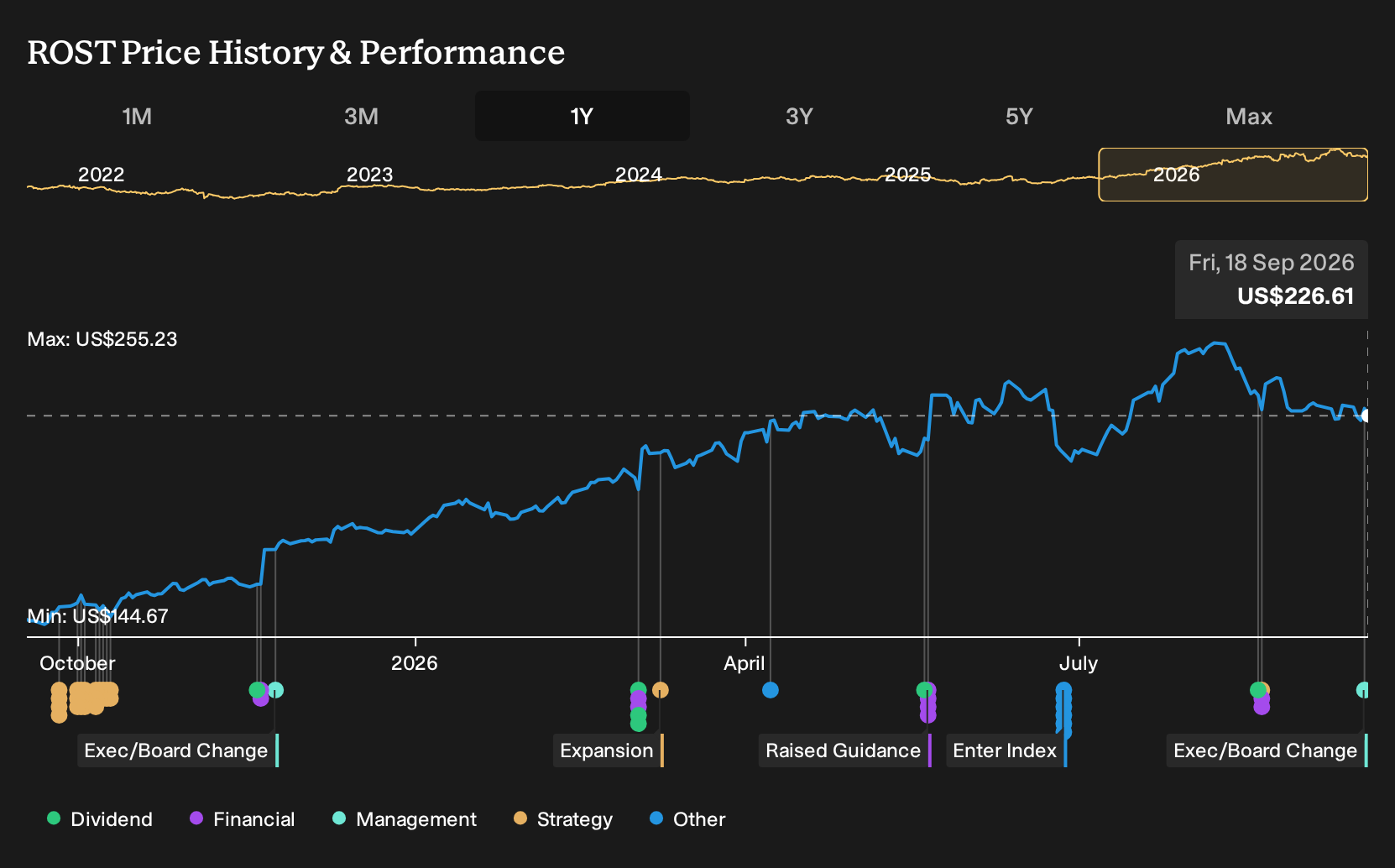Select the 3M time range tab
This screenshot has height=868, width=1395.
361,116
